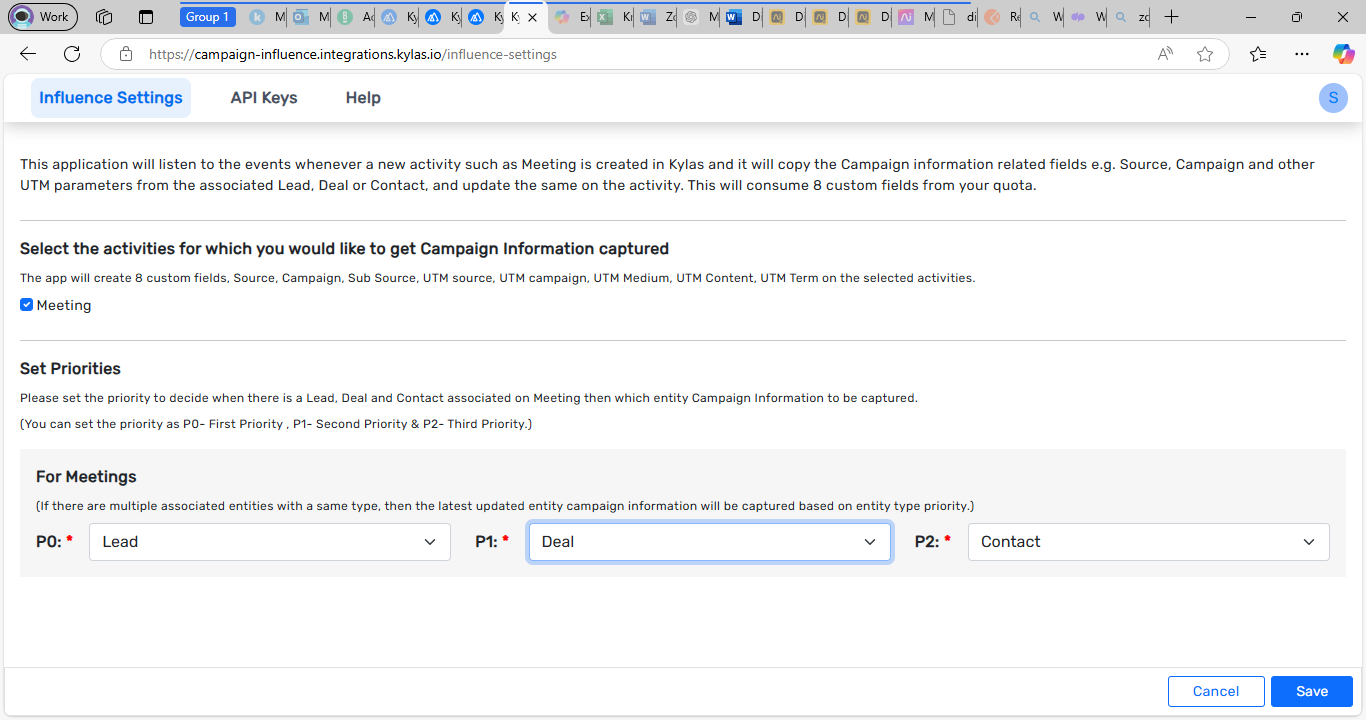Switch to the purple icon 'W' tab
The image size is (1366, 720).
click(x=1087, y=17)
